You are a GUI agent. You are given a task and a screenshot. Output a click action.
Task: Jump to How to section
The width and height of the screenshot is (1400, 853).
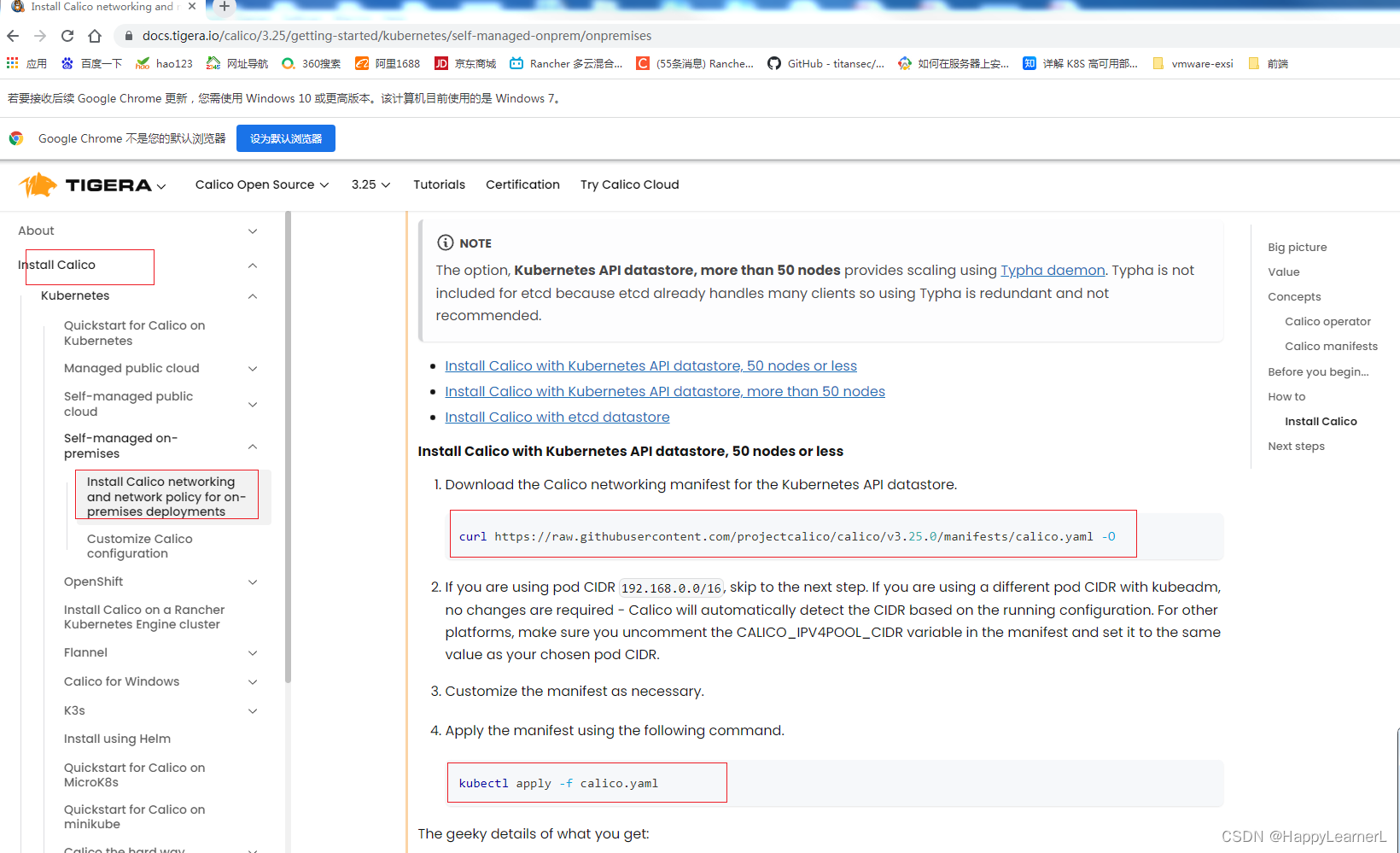(x=1286, y=396)
